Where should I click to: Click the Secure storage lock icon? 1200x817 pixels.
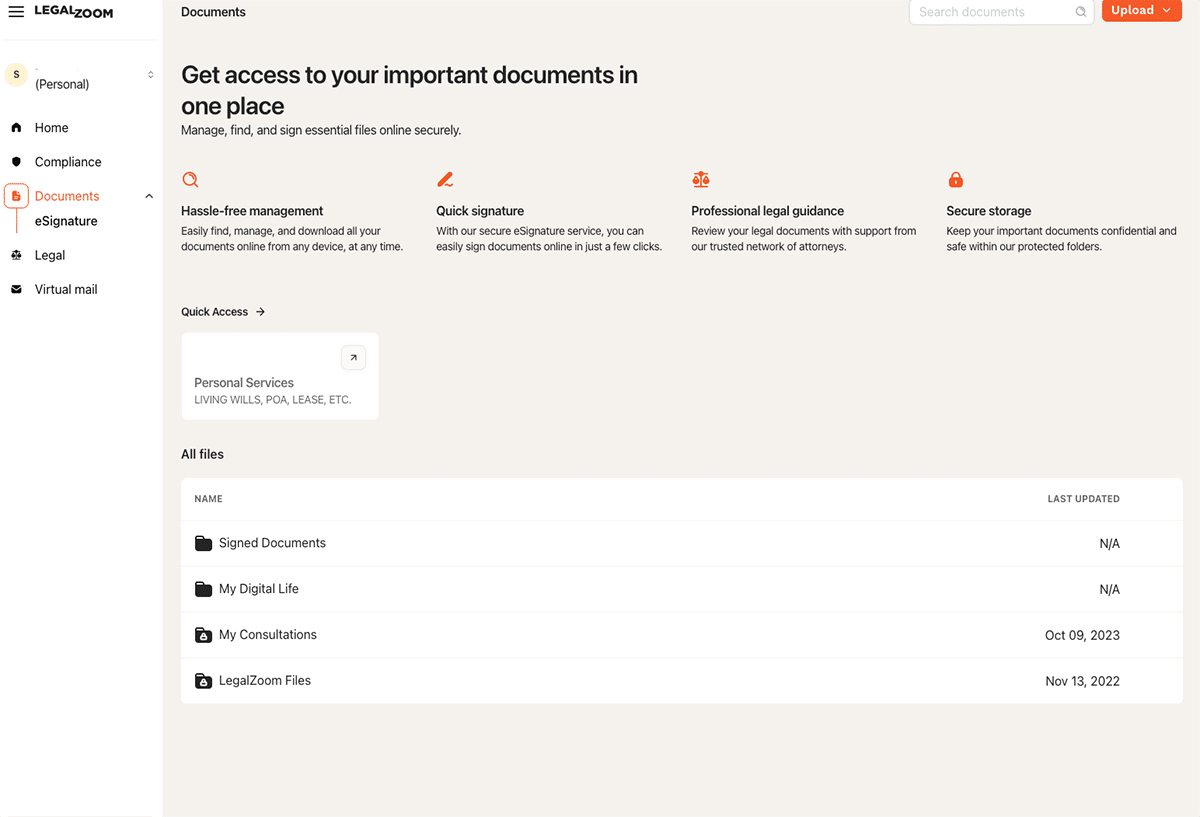point(955,180)
